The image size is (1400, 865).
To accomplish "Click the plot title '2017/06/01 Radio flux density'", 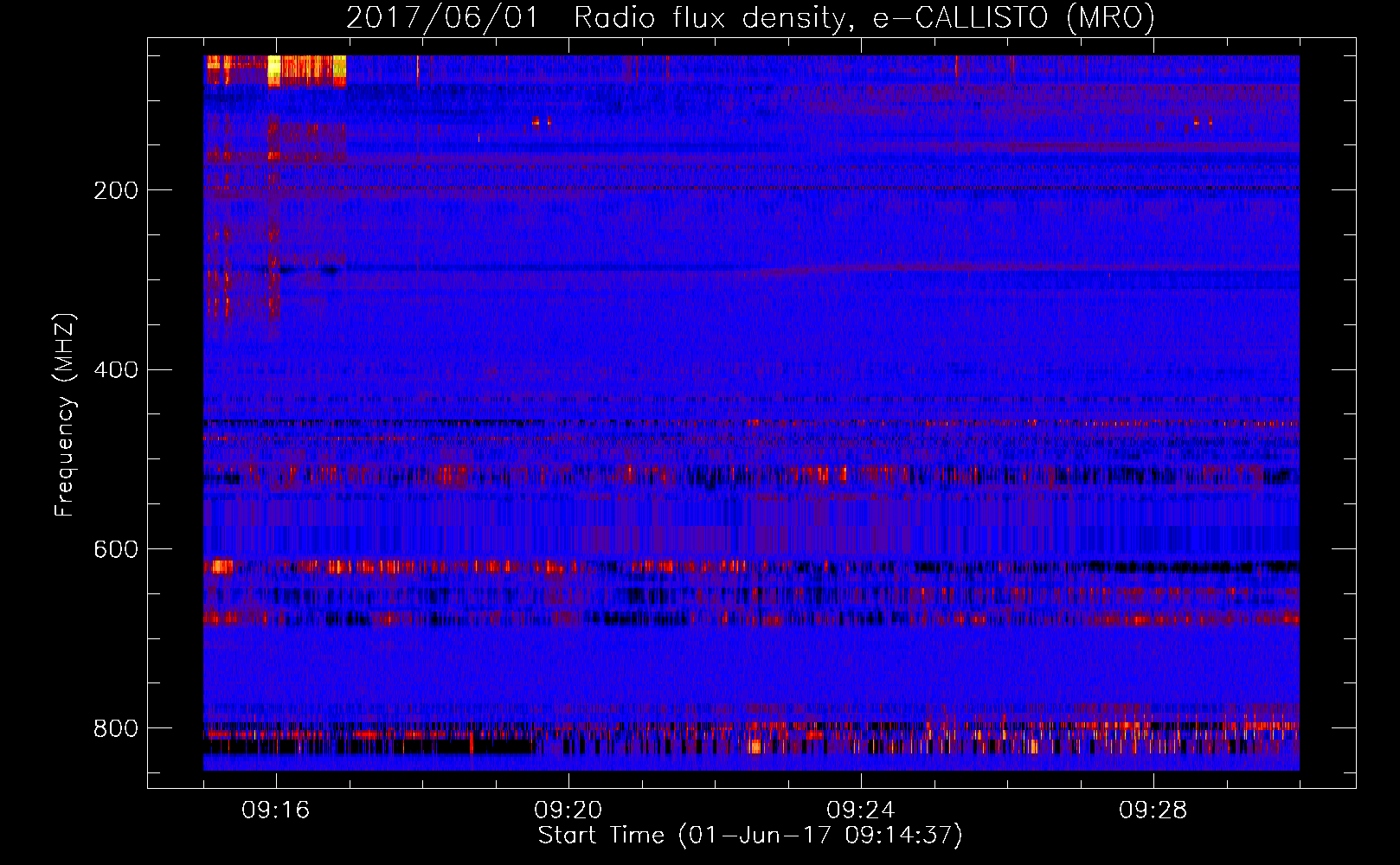I will pos(750,17).
